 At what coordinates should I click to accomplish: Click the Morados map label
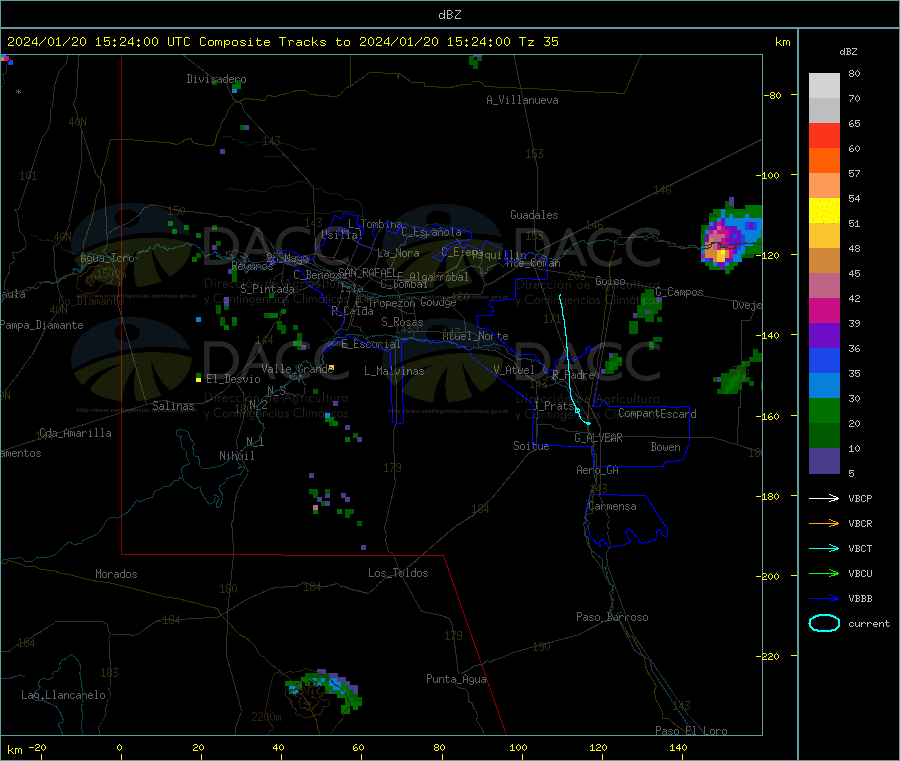pos(116,574)
